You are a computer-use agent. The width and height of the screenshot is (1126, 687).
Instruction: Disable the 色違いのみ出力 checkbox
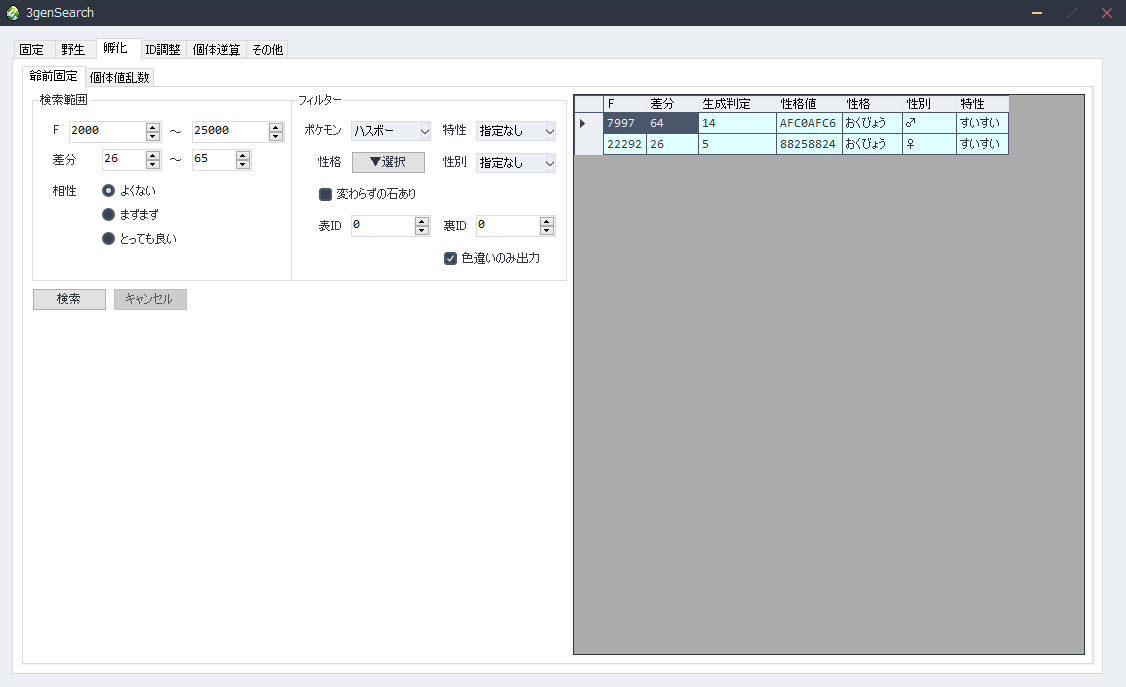450,257
